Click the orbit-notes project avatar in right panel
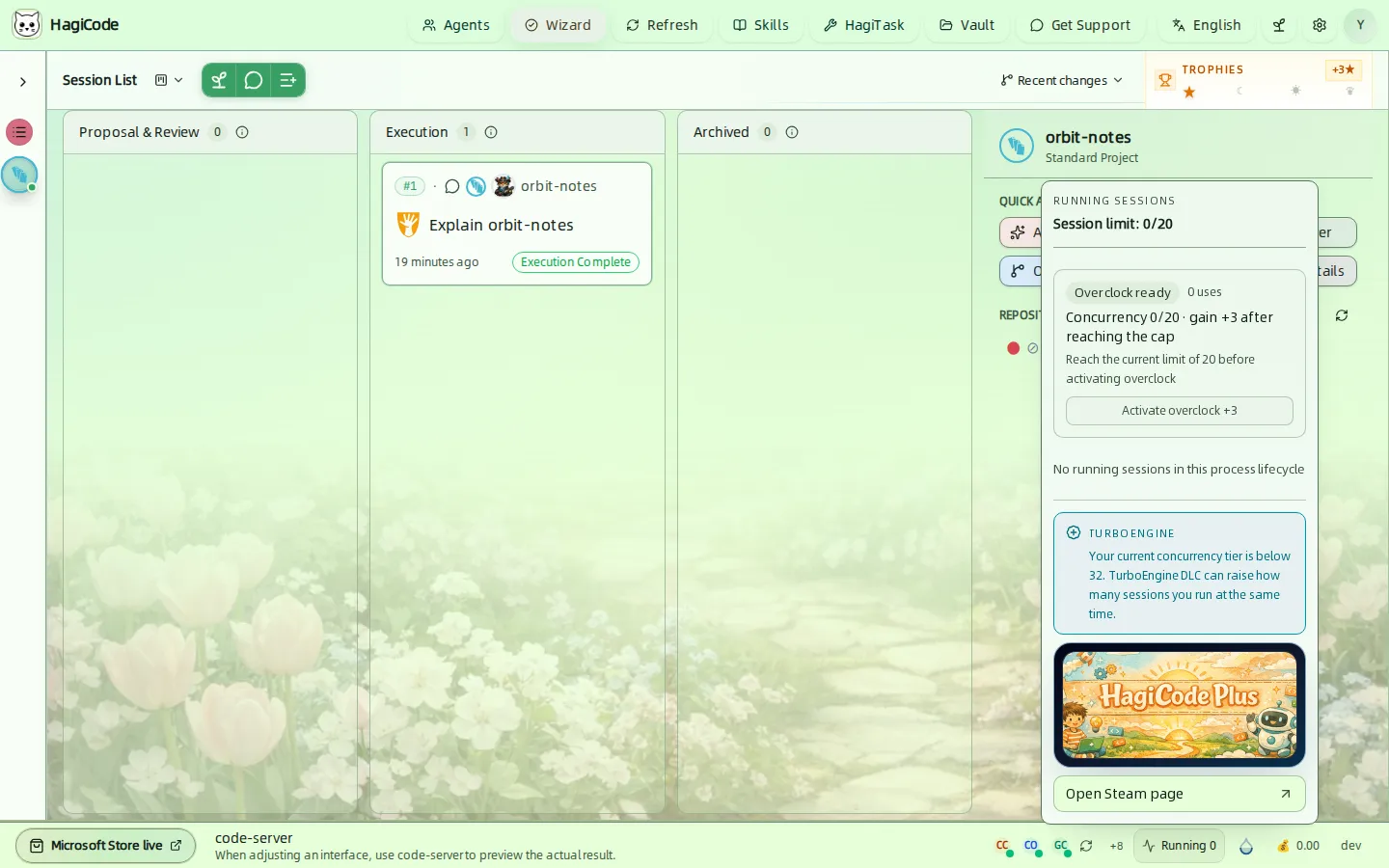Viewport: 1389px width, 868px height. 1017,146
